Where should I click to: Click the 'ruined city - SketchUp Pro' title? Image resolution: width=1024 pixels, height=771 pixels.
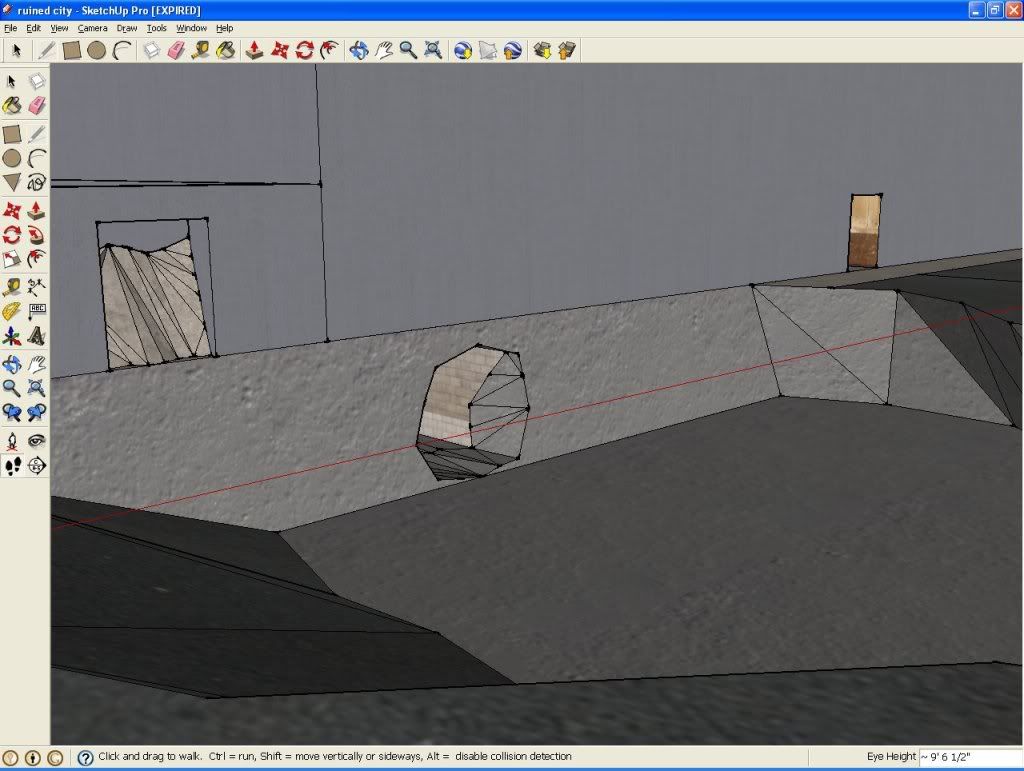click(109, 10)
